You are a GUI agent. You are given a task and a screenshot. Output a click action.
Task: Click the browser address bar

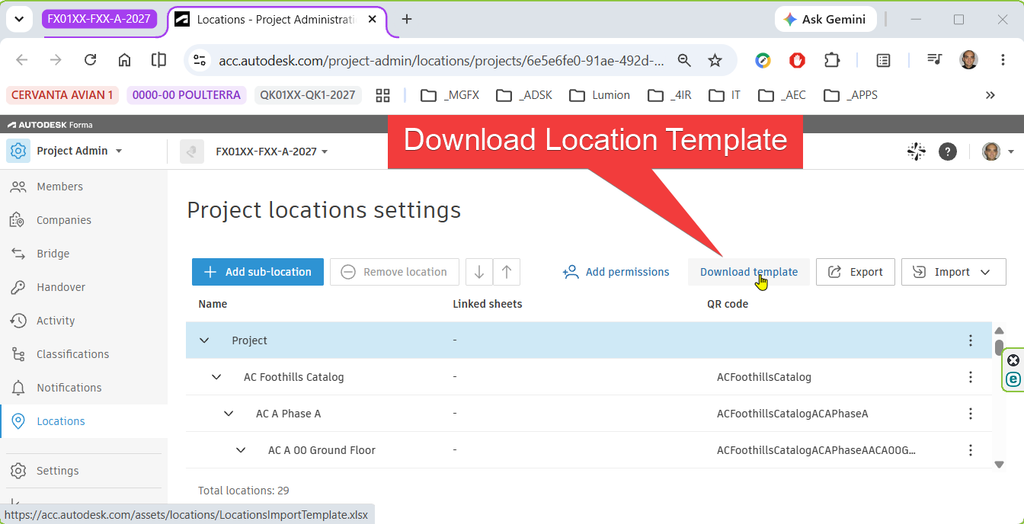point(442,61)
